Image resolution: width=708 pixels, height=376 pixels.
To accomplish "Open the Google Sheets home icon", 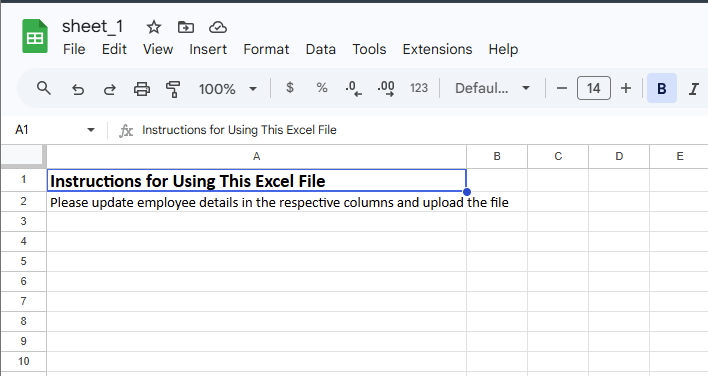I will coord(35,36).
